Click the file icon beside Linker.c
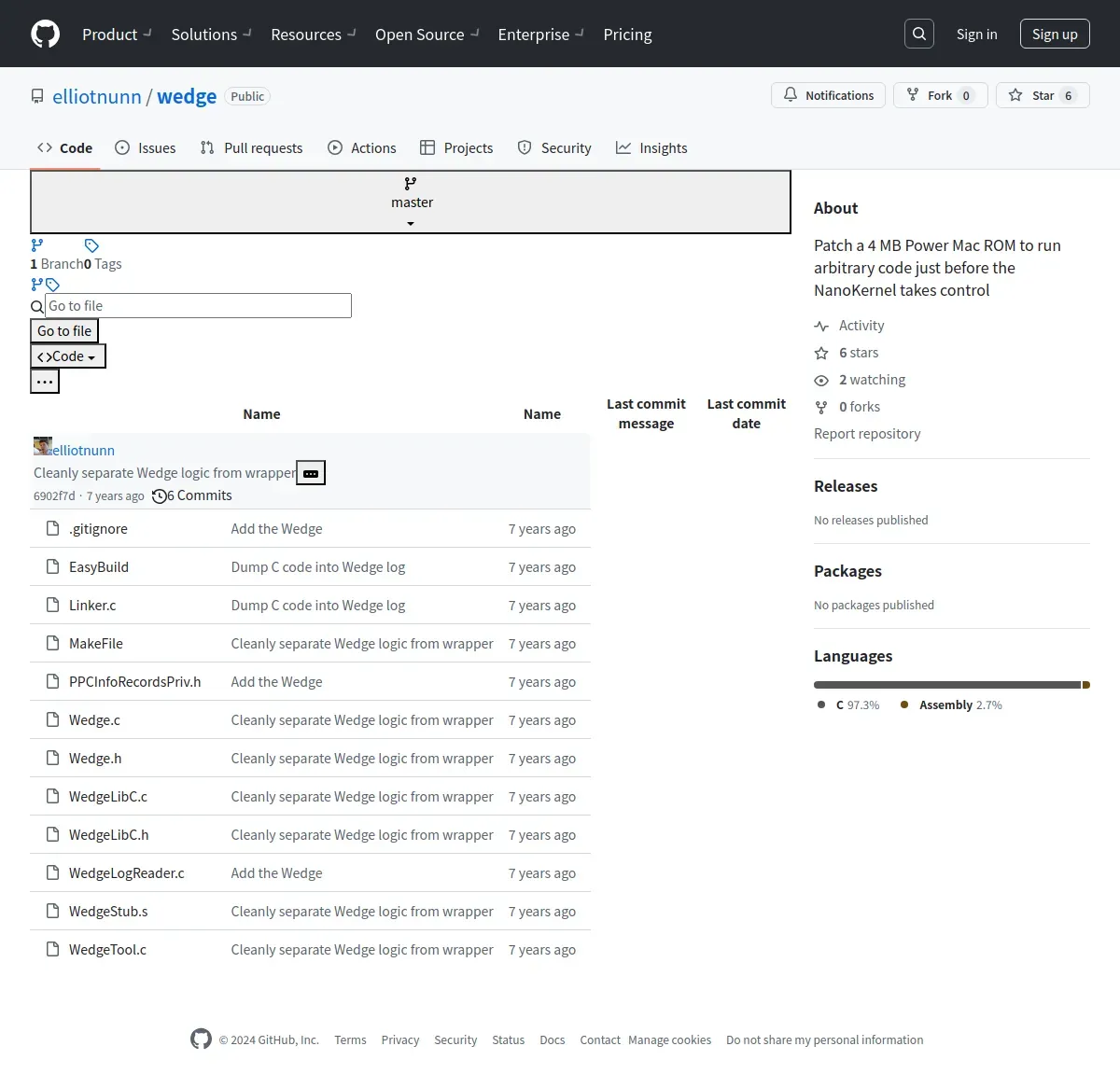1120x1088 pixels. click(53, 605)
